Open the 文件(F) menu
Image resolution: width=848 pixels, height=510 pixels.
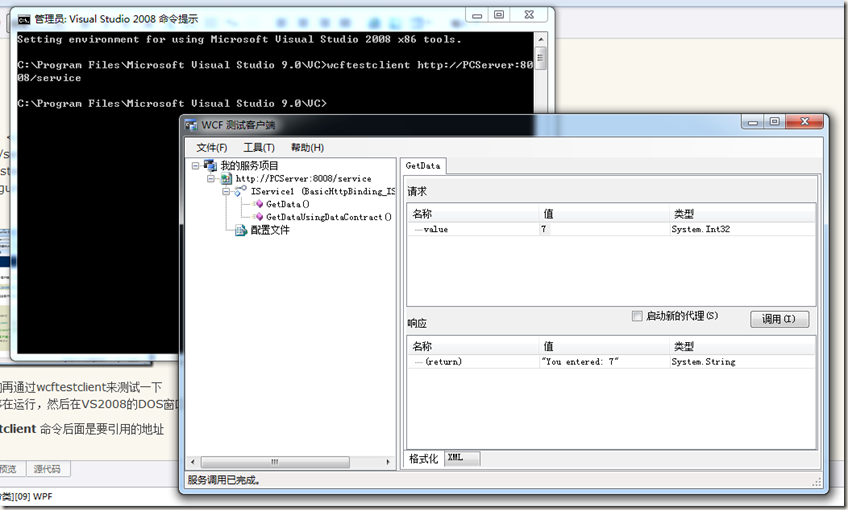click(211, 148)
